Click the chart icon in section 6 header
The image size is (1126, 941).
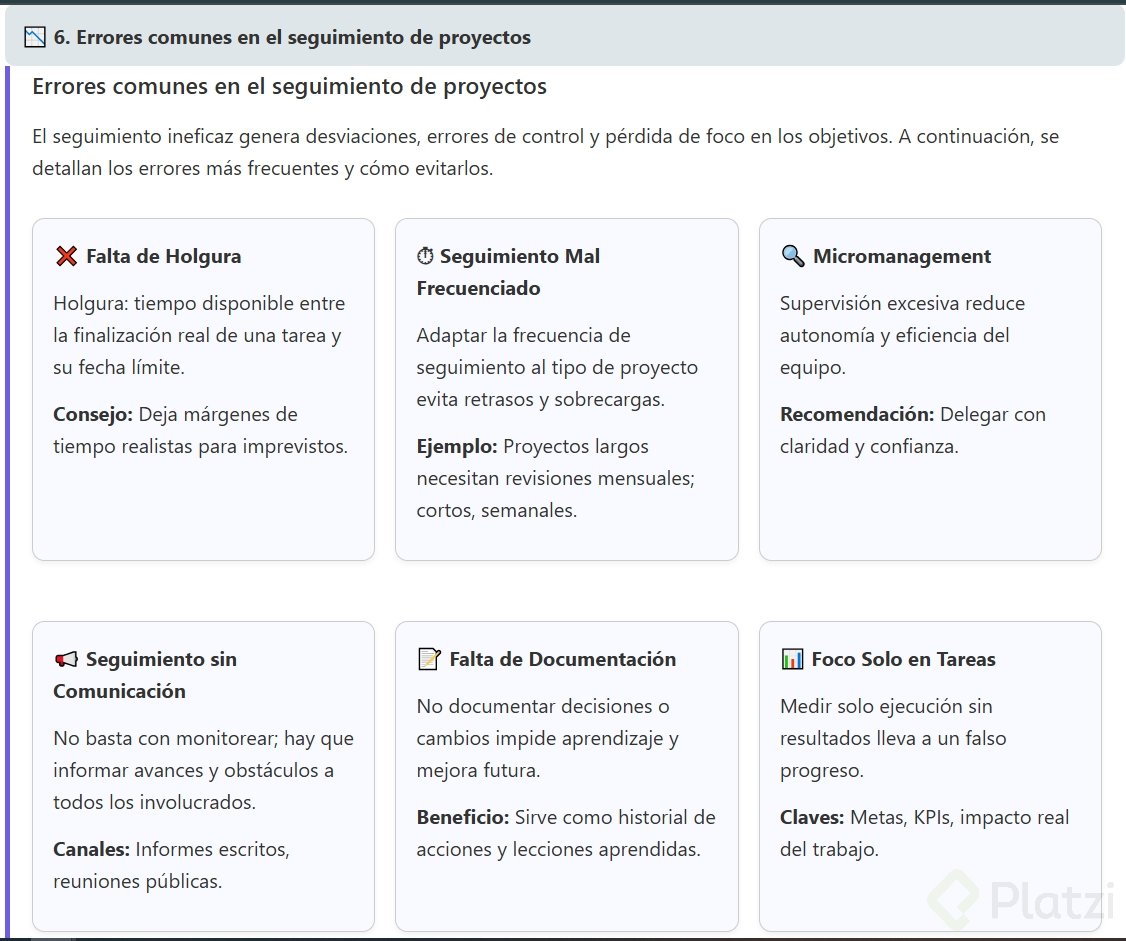pos(35,38)
